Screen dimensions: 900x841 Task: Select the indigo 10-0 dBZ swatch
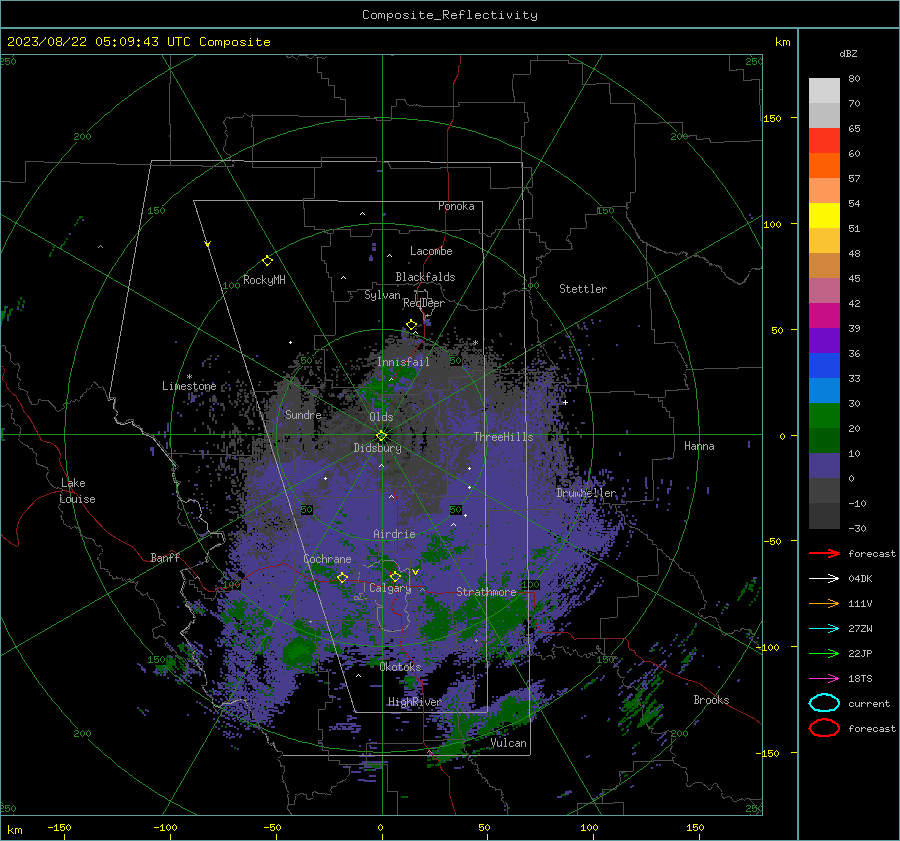824,466
